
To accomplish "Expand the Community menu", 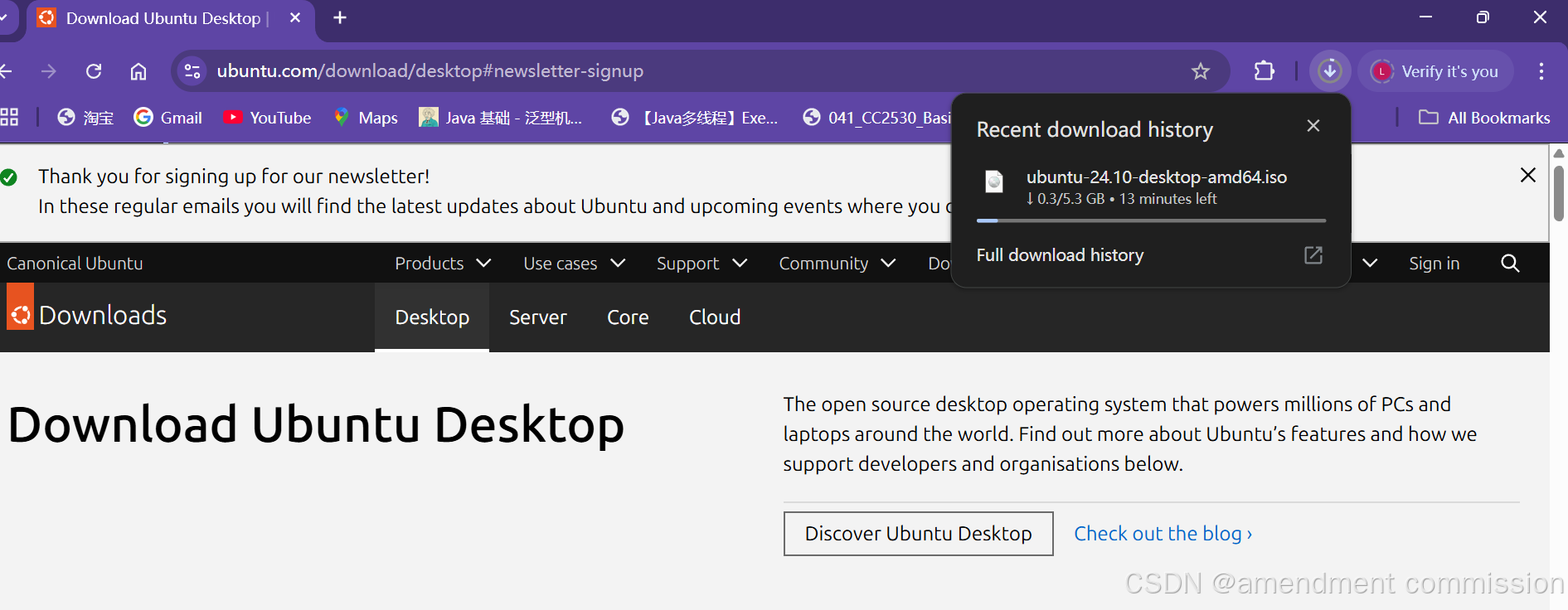I will (837, 264).
